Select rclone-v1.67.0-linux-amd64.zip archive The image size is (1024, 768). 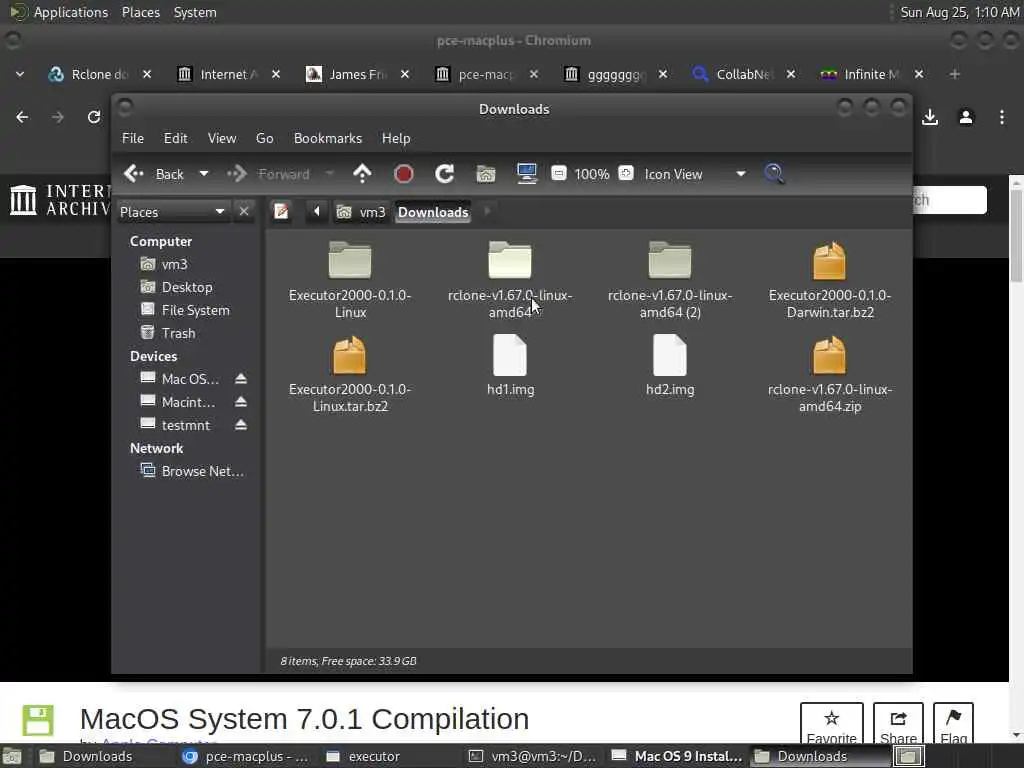[830, 374]
